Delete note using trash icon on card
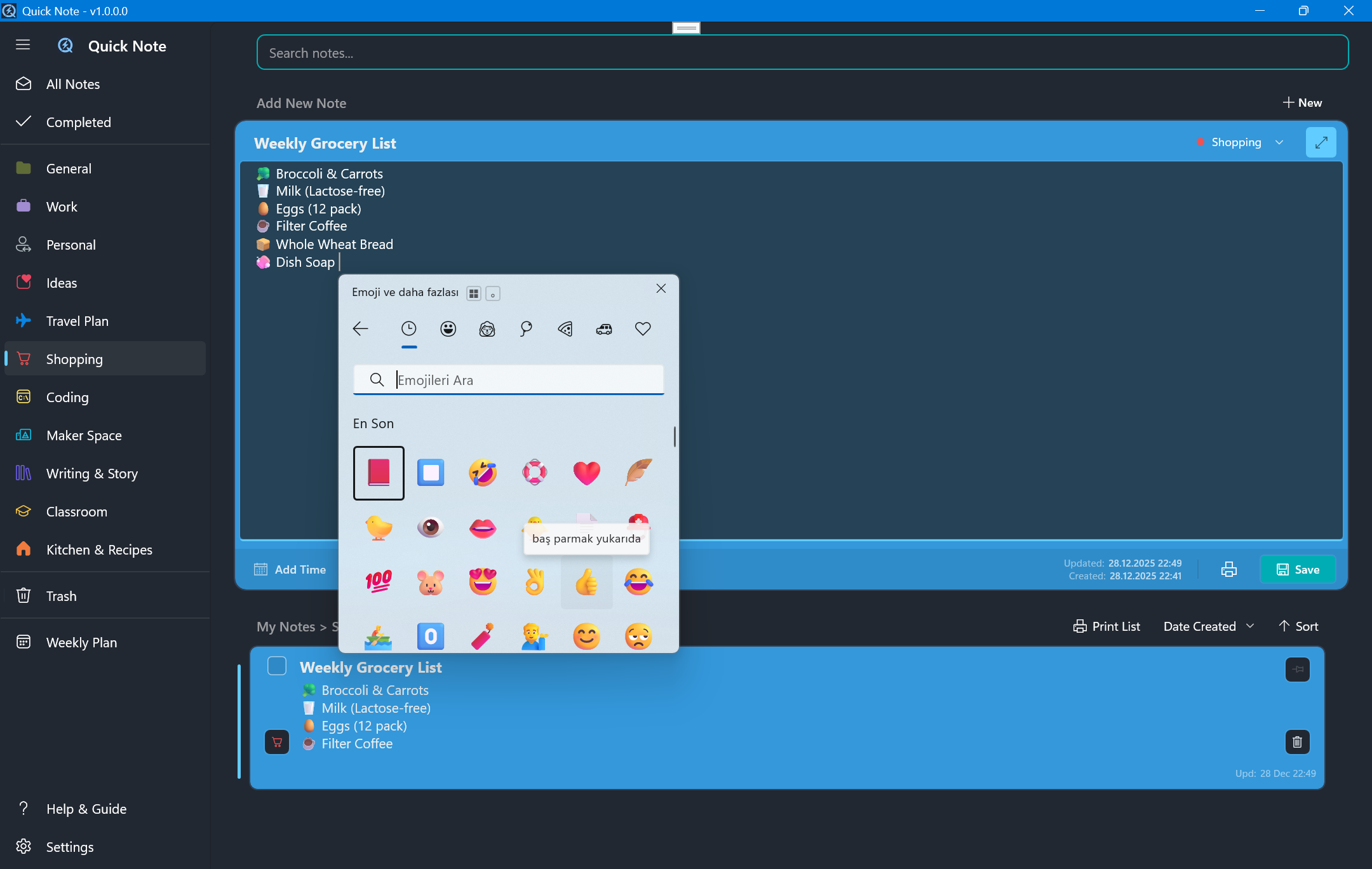1372x869 pixels. coord(1297,741)
